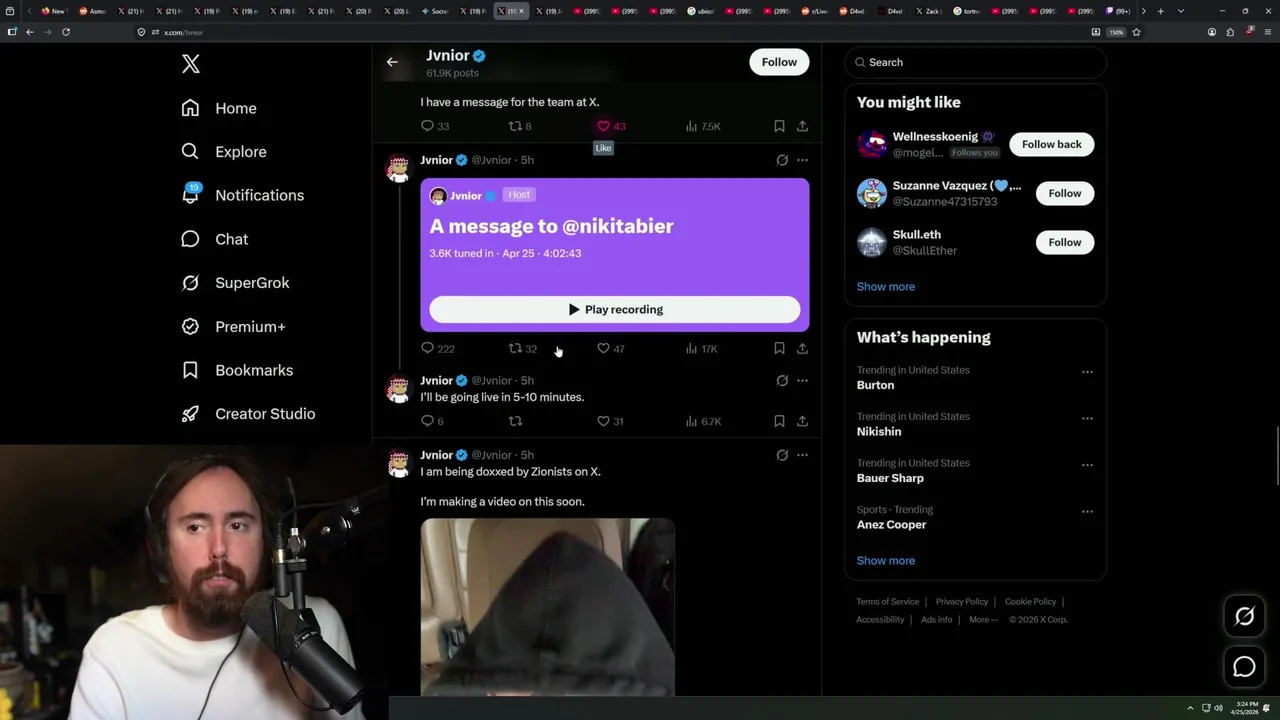The image size is (1280, 720).
Task: Open the floating chat messages button
Action: [x=1245, y=667]
